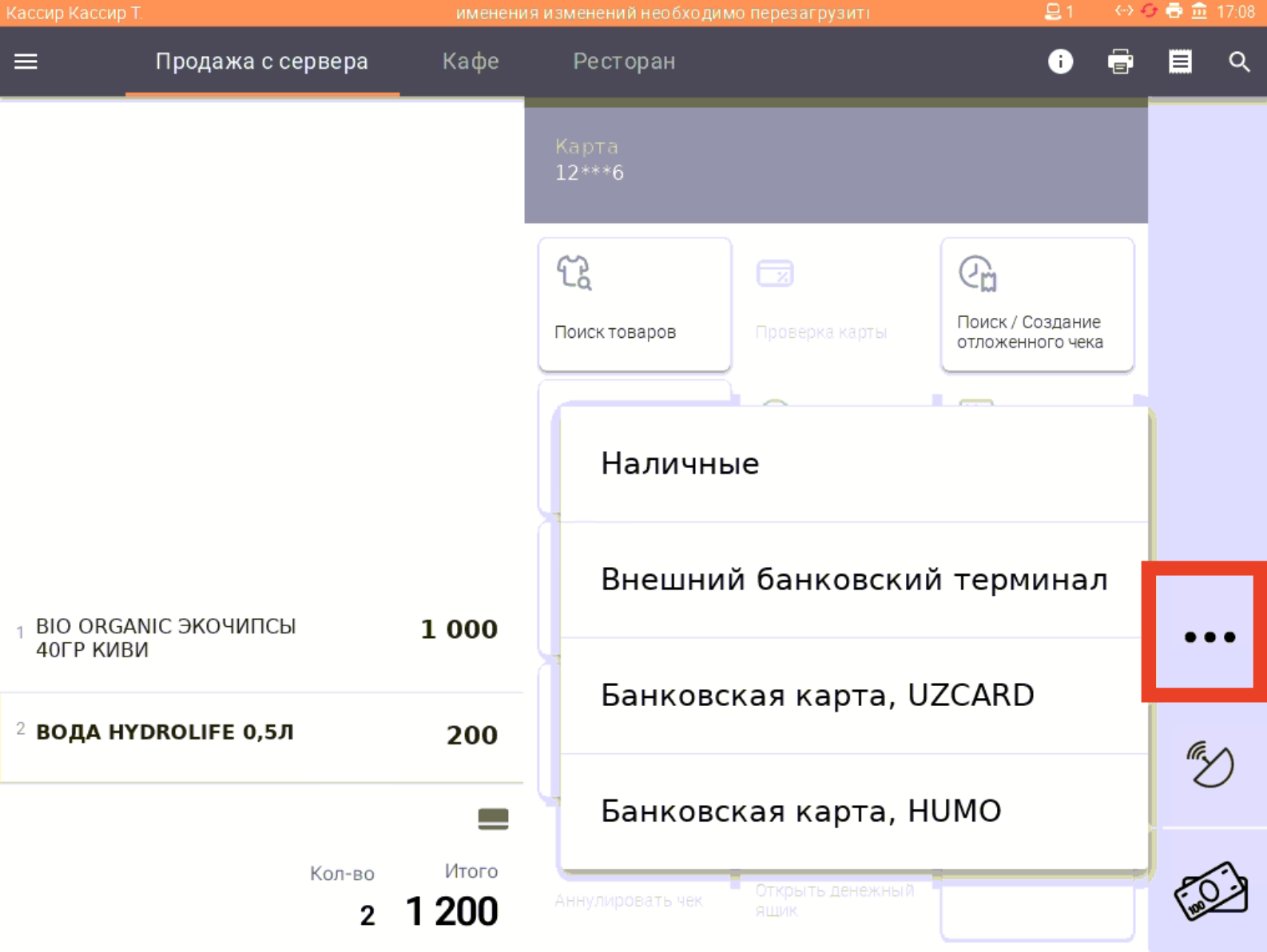Choose Наличные payment method

click(854, 464)
